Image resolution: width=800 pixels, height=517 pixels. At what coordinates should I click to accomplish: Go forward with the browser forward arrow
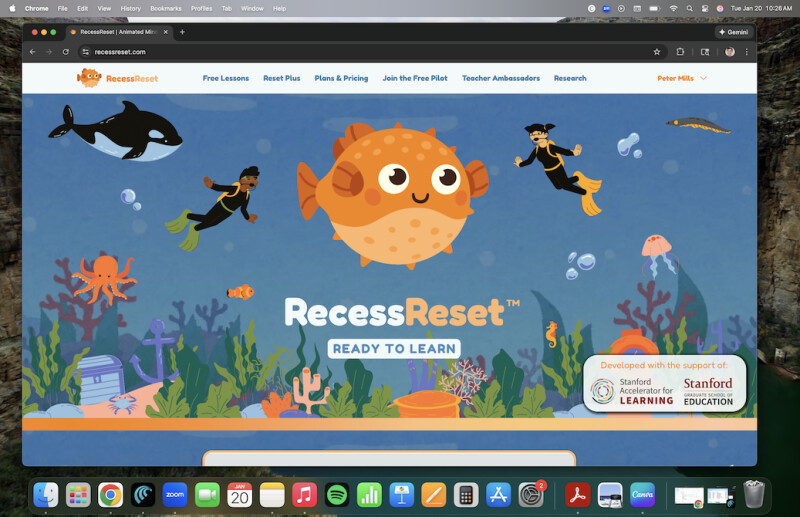tap(49, 52)
